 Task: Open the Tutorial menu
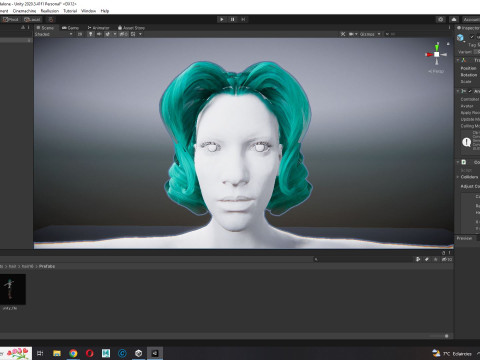pos(70,11)
